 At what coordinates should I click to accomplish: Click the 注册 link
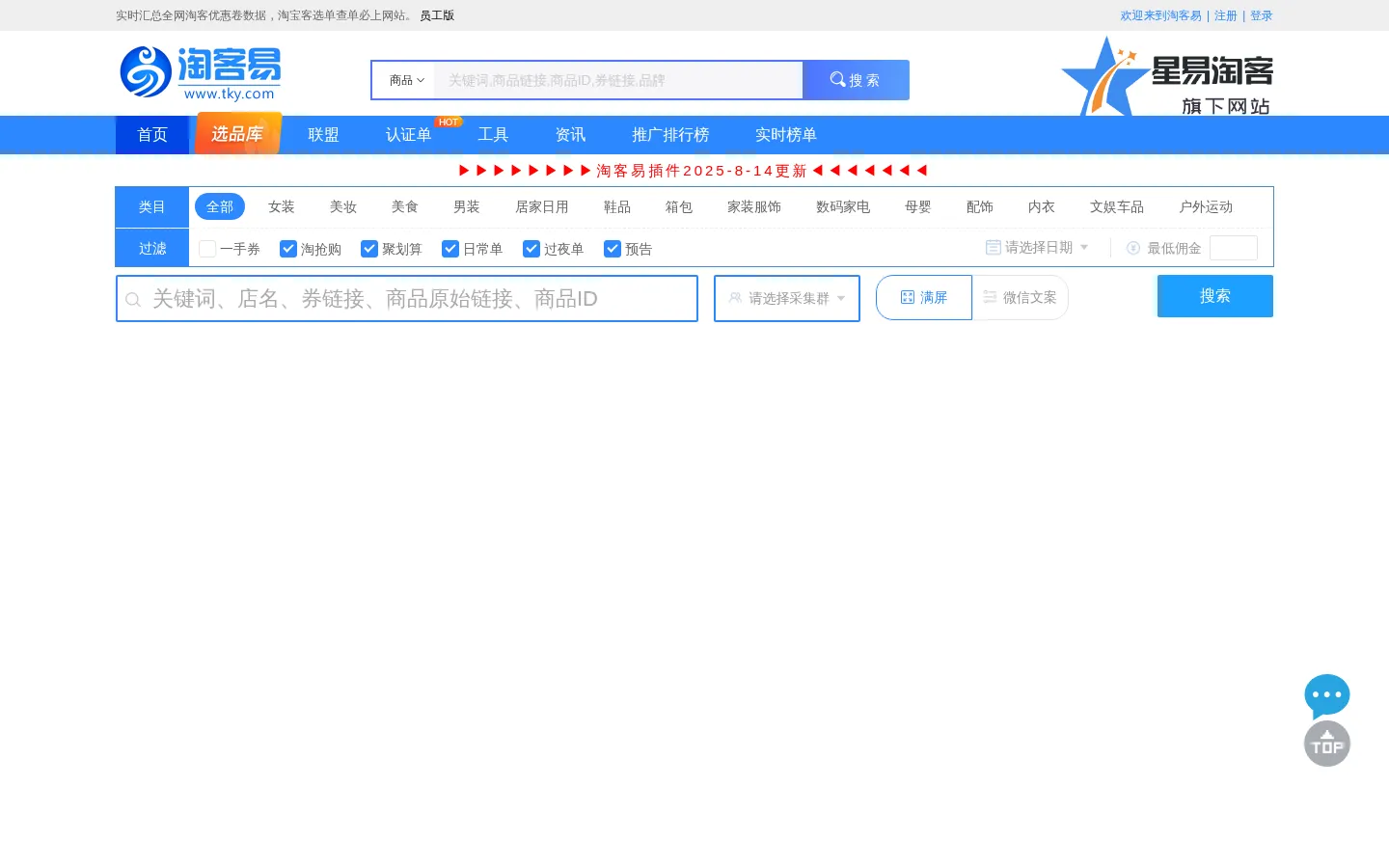(1226, 15)
